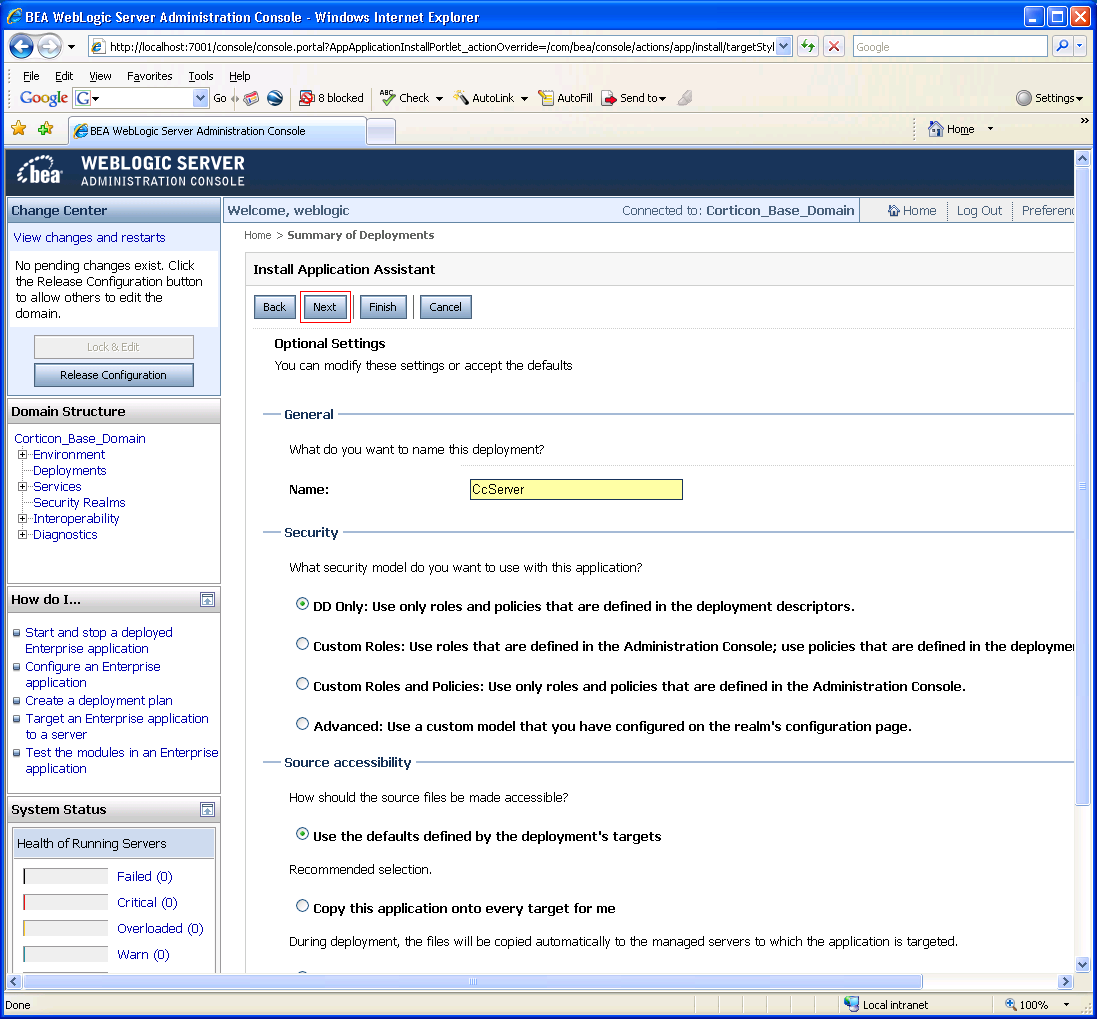Image resolution: width=1099 pixels, height=1019 pixels.
Task: Select Advanced security model radio
Action: pyautogui.click(x=302, y=724)
